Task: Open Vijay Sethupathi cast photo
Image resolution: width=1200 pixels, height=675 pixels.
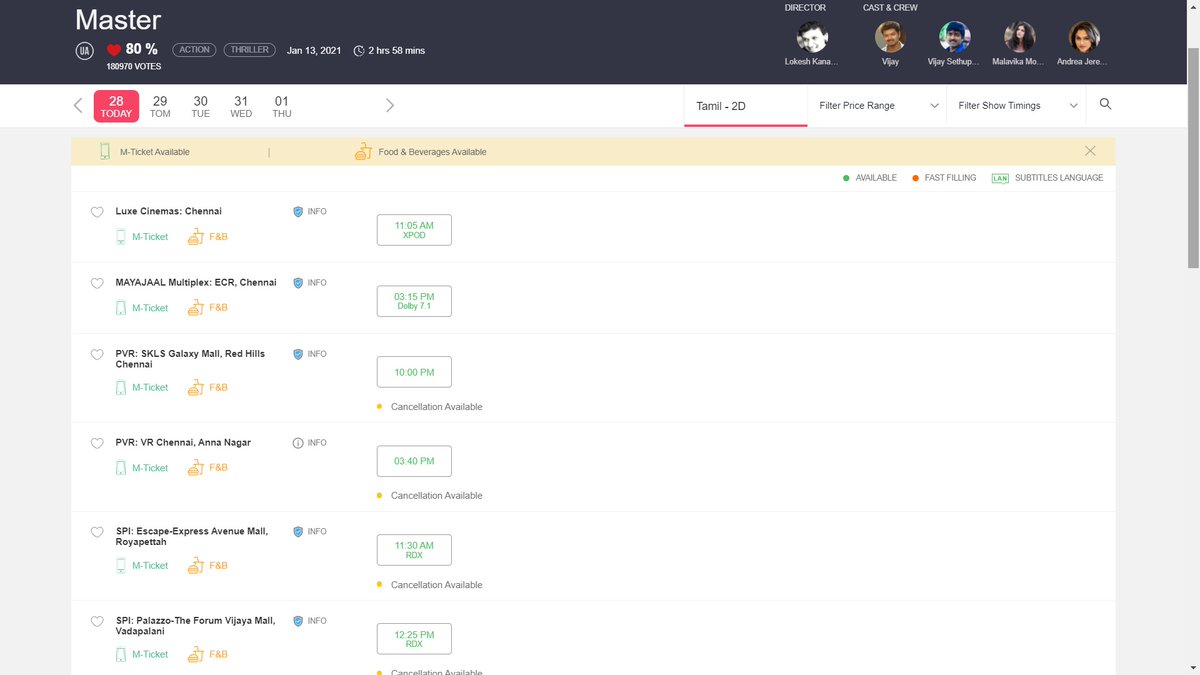Action: point(955,37)
